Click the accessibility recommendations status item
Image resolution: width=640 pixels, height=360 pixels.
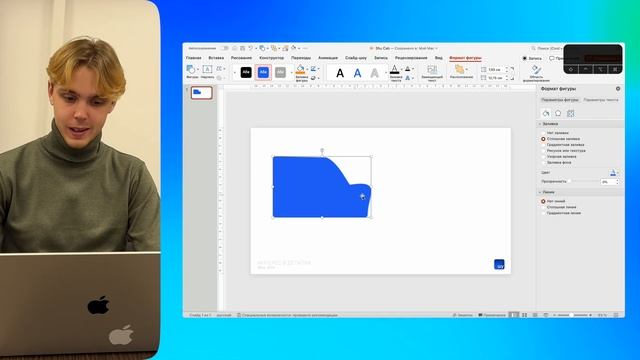pos(287,315)
